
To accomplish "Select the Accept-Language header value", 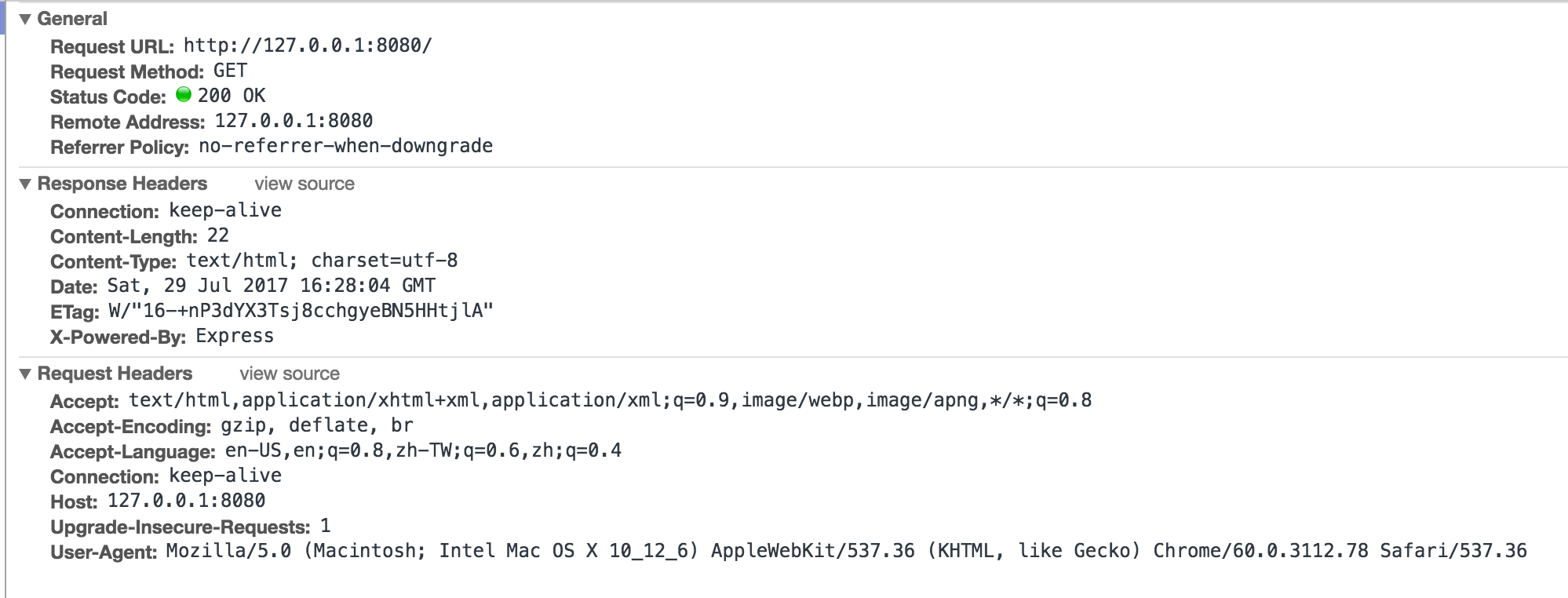I will coord(423,450).
